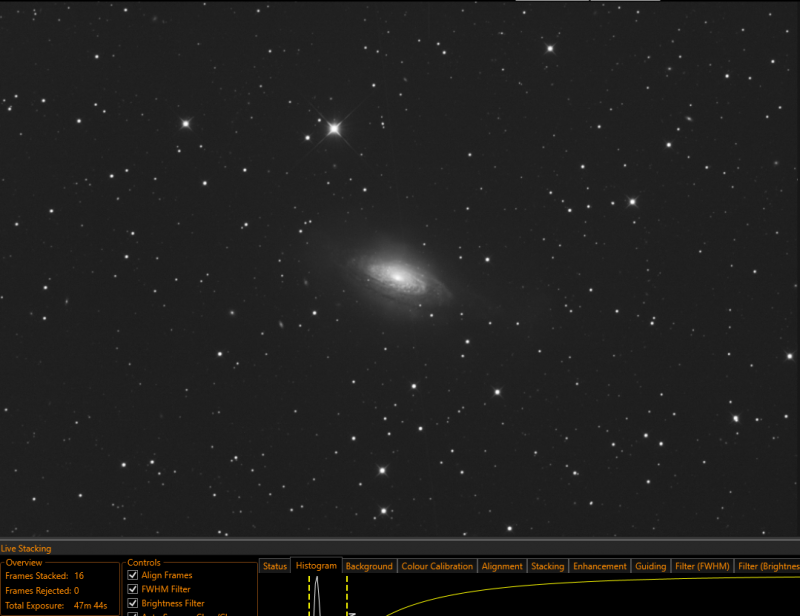The width and height of the screenshot is (800, 616).
Task: Open the Filter (Brightness) tab
Action: 767,566
